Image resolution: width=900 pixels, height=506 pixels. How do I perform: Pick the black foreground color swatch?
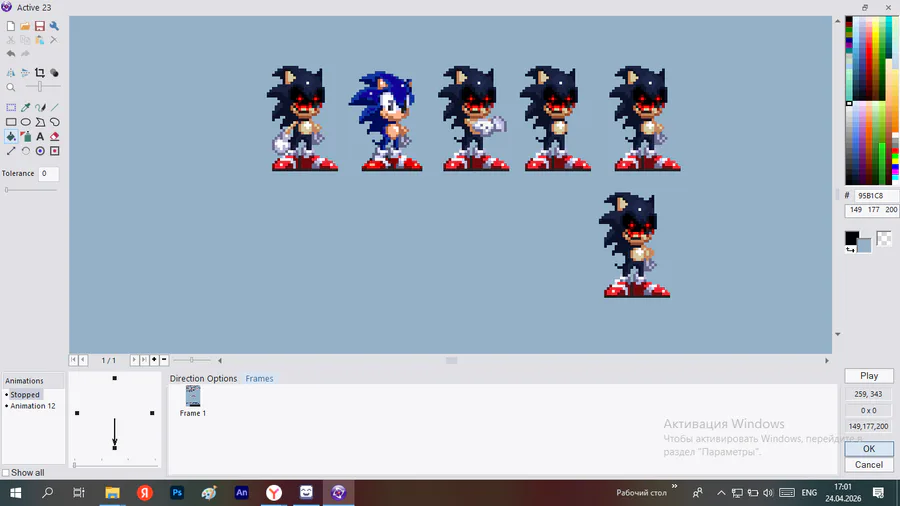(852, 238)
